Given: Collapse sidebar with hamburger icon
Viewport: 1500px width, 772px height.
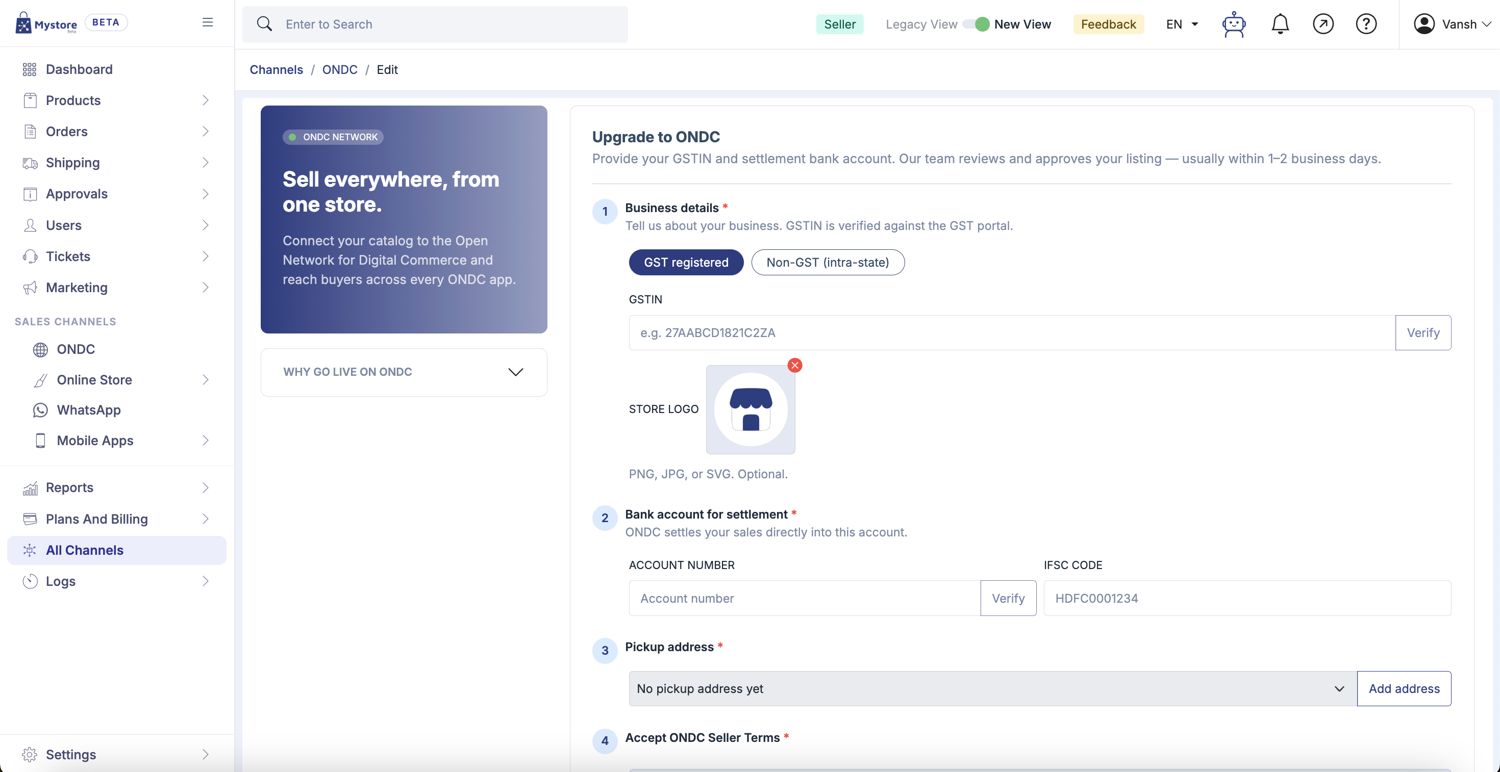Looking at the screenshot, I should (208, 22).
